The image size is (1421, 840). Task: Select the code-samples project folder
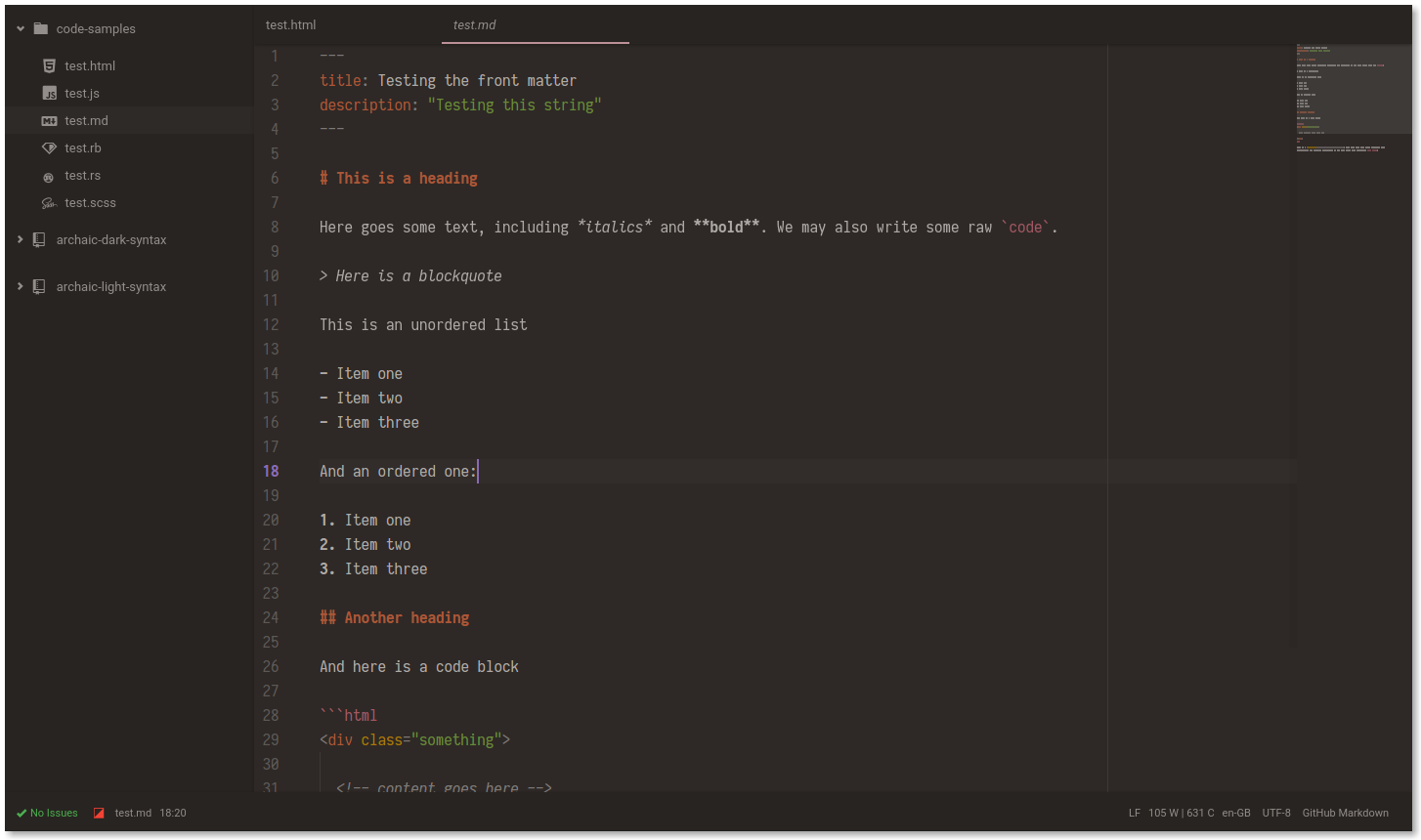click(x=96, y=28)
